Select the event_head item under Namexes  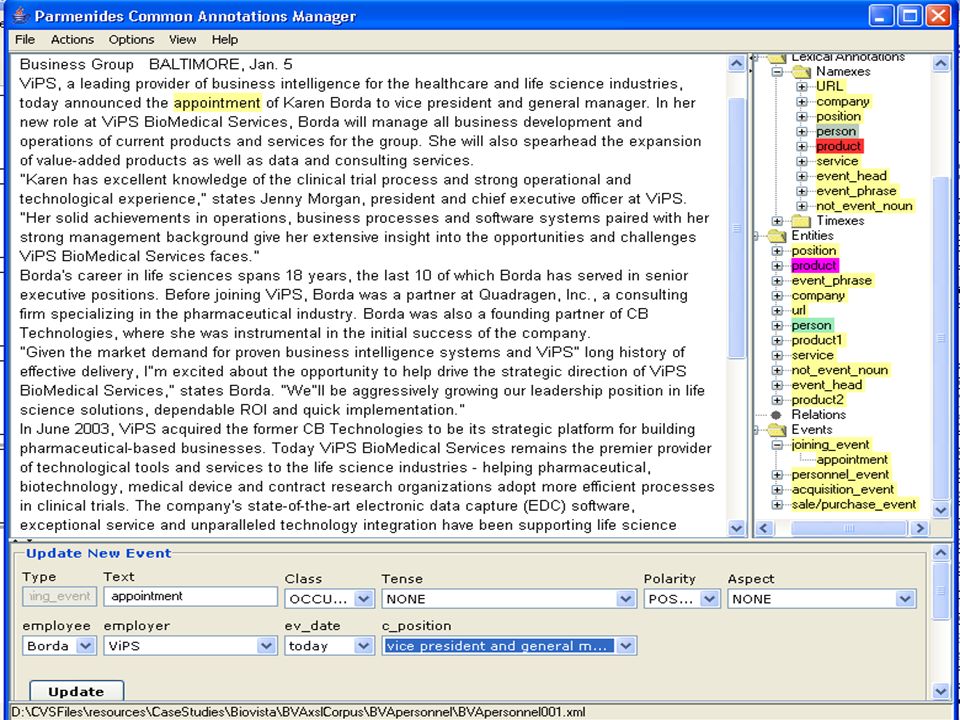click(851, 176)
